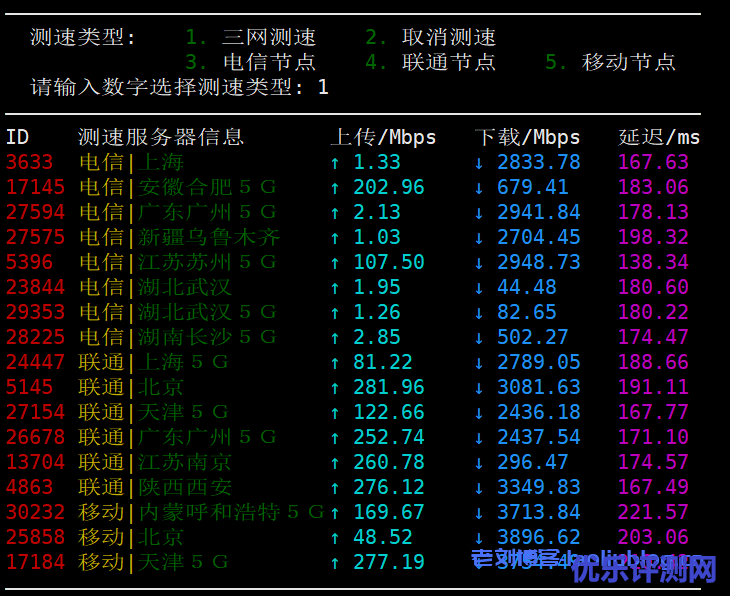Choose option 3 电信节点
730x596 pixels.
click(251, 62)
